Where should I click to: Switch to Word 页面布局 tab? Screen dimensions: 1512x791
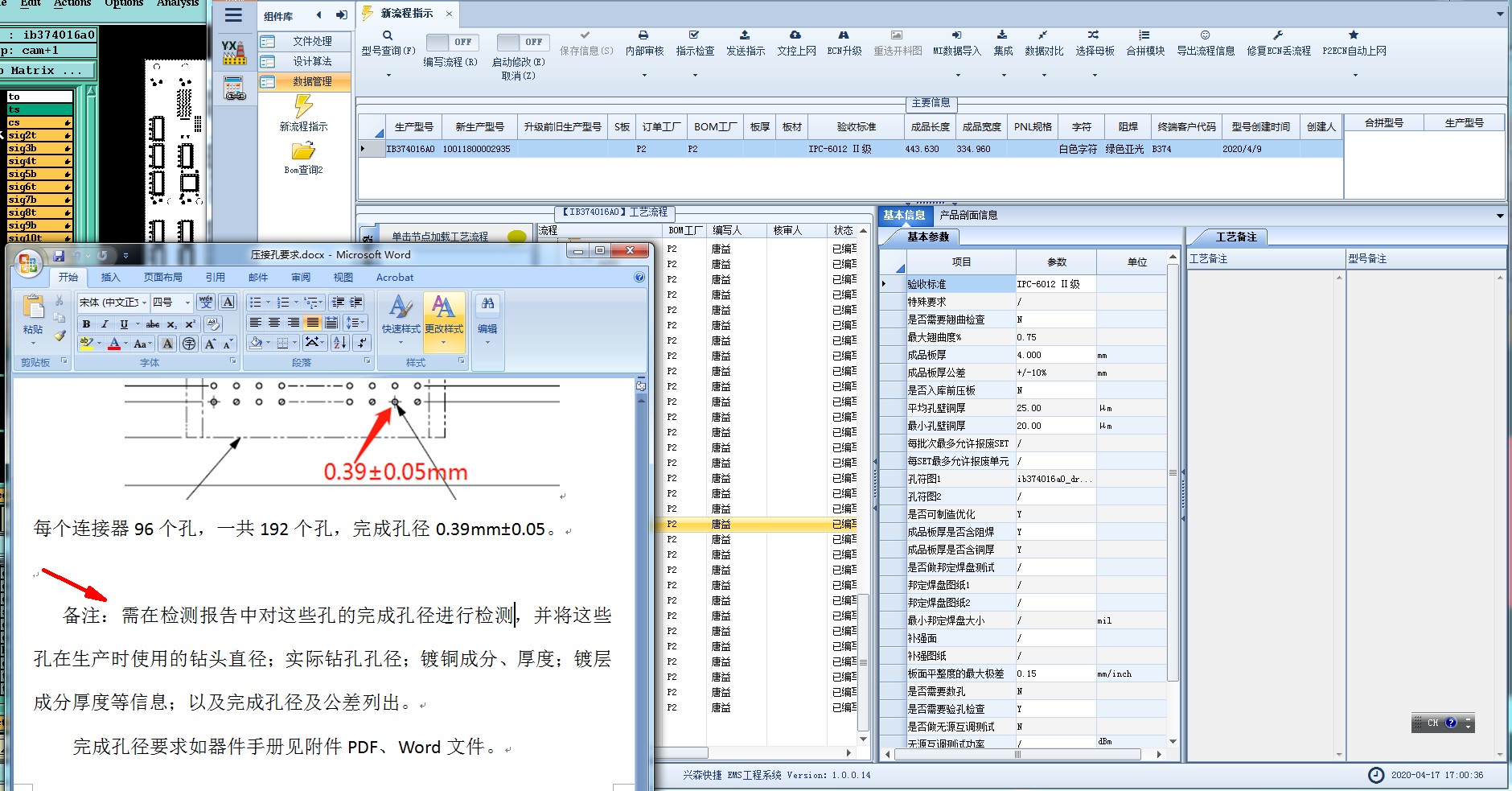point(163,278)
